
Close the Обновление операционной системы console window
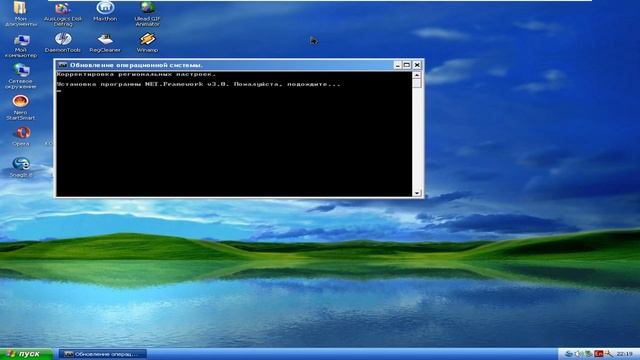click(x=417, y=65)
